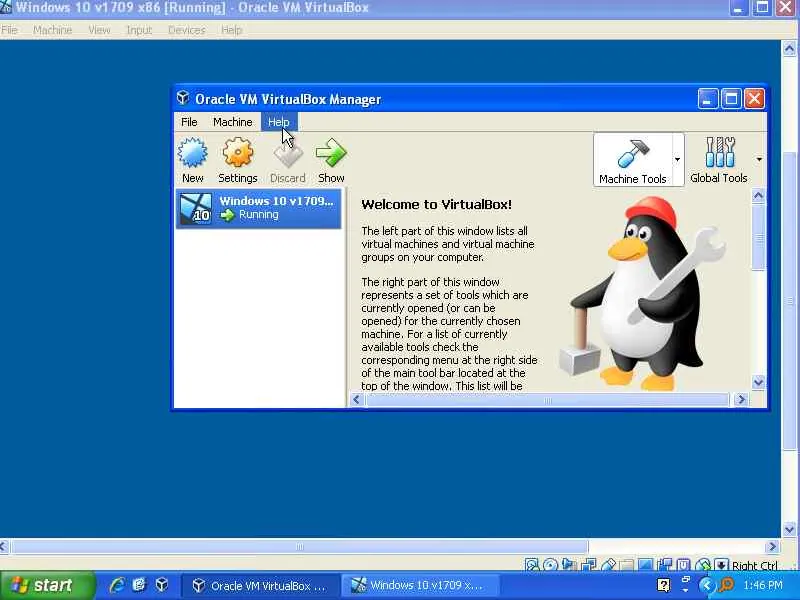The width and height of the screenshot is (800, 600).
Task: Switch to the Windows 10 v1709 taskbar button
Action: click(419, 586)
